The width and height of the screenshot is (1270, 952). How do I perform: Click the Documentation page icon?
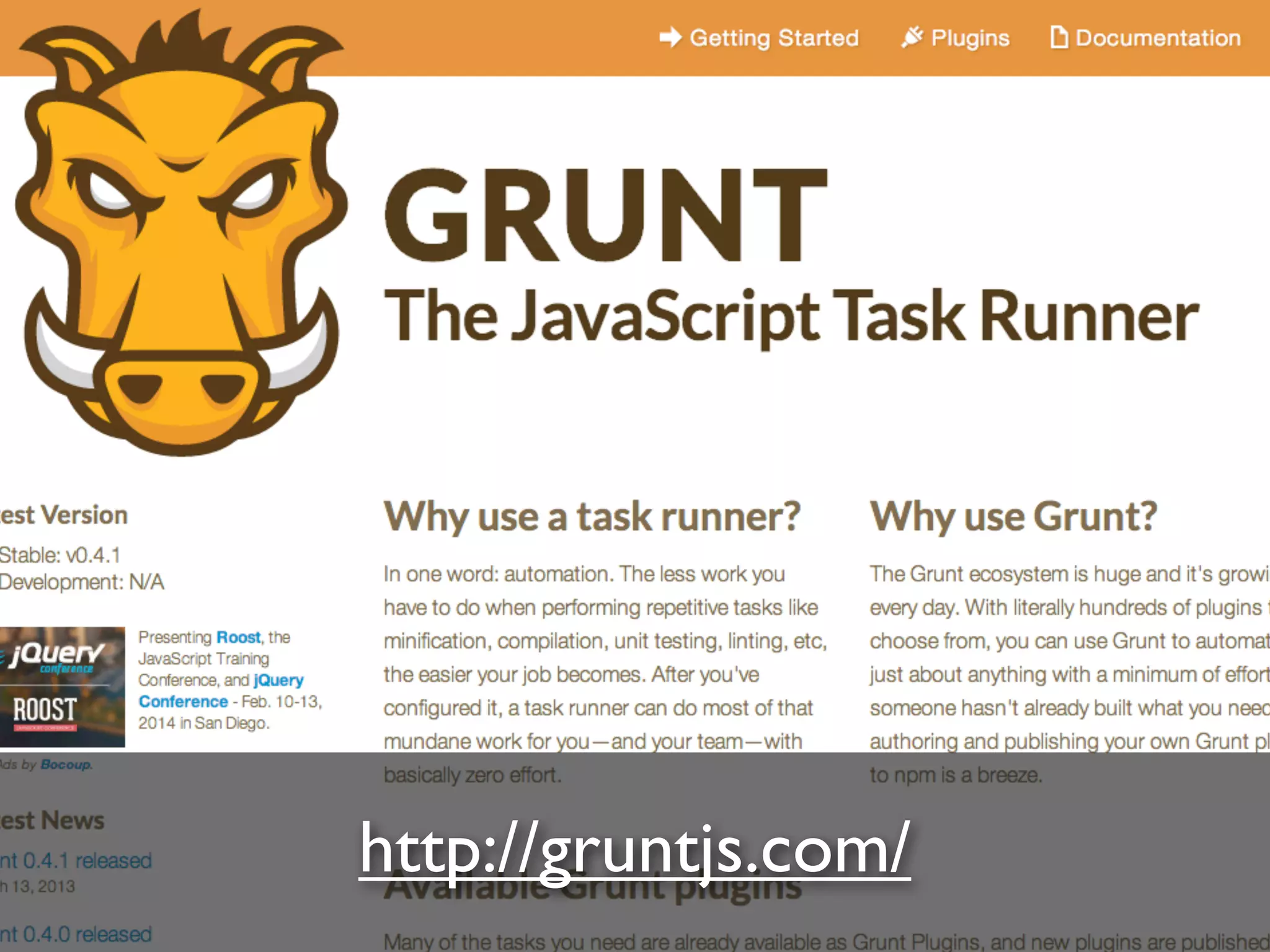tap(1059, 37)
